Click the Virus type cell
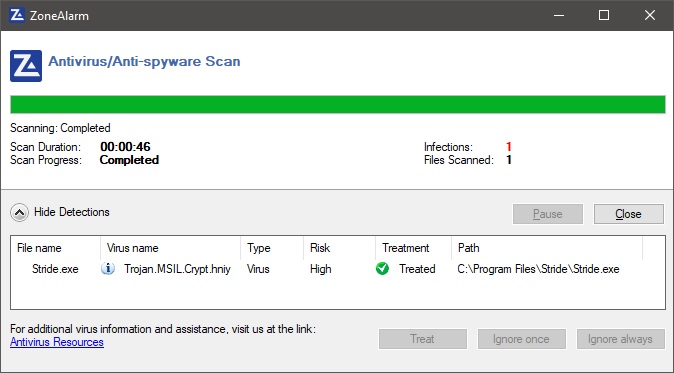The width and height of the screenshot is (674, 373). point(258,269)
